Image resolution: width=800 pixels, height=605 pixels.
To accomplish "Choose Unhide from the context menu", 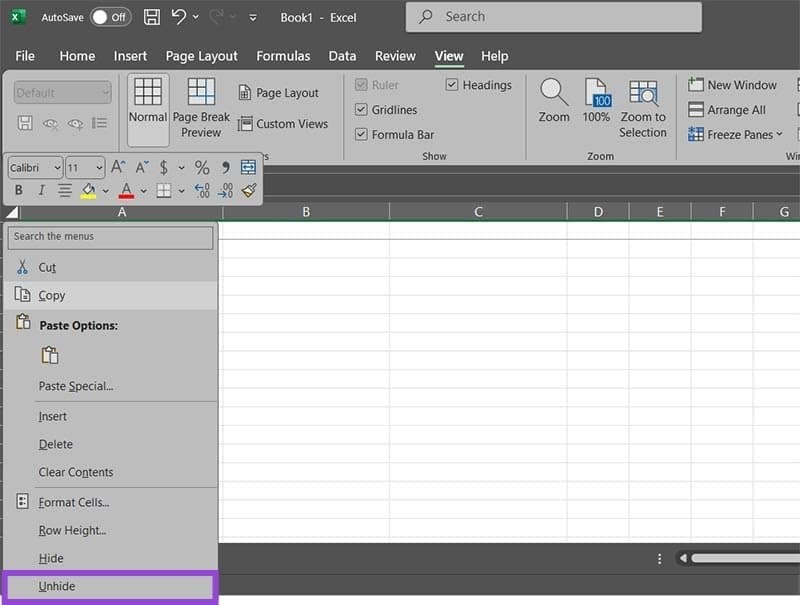I will (57, 586).
